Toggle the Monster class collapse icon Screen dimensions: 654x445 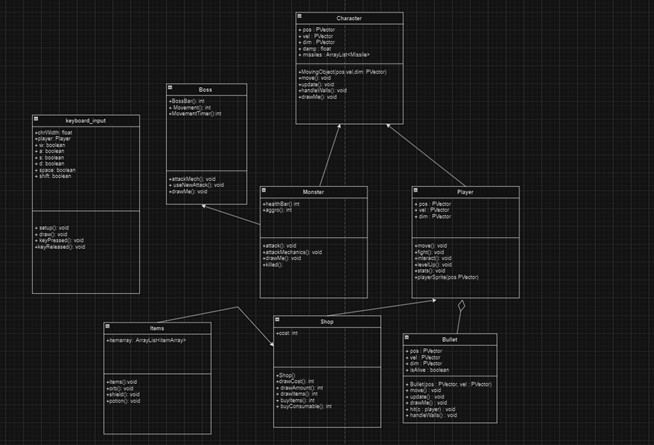tap(264, 190)
